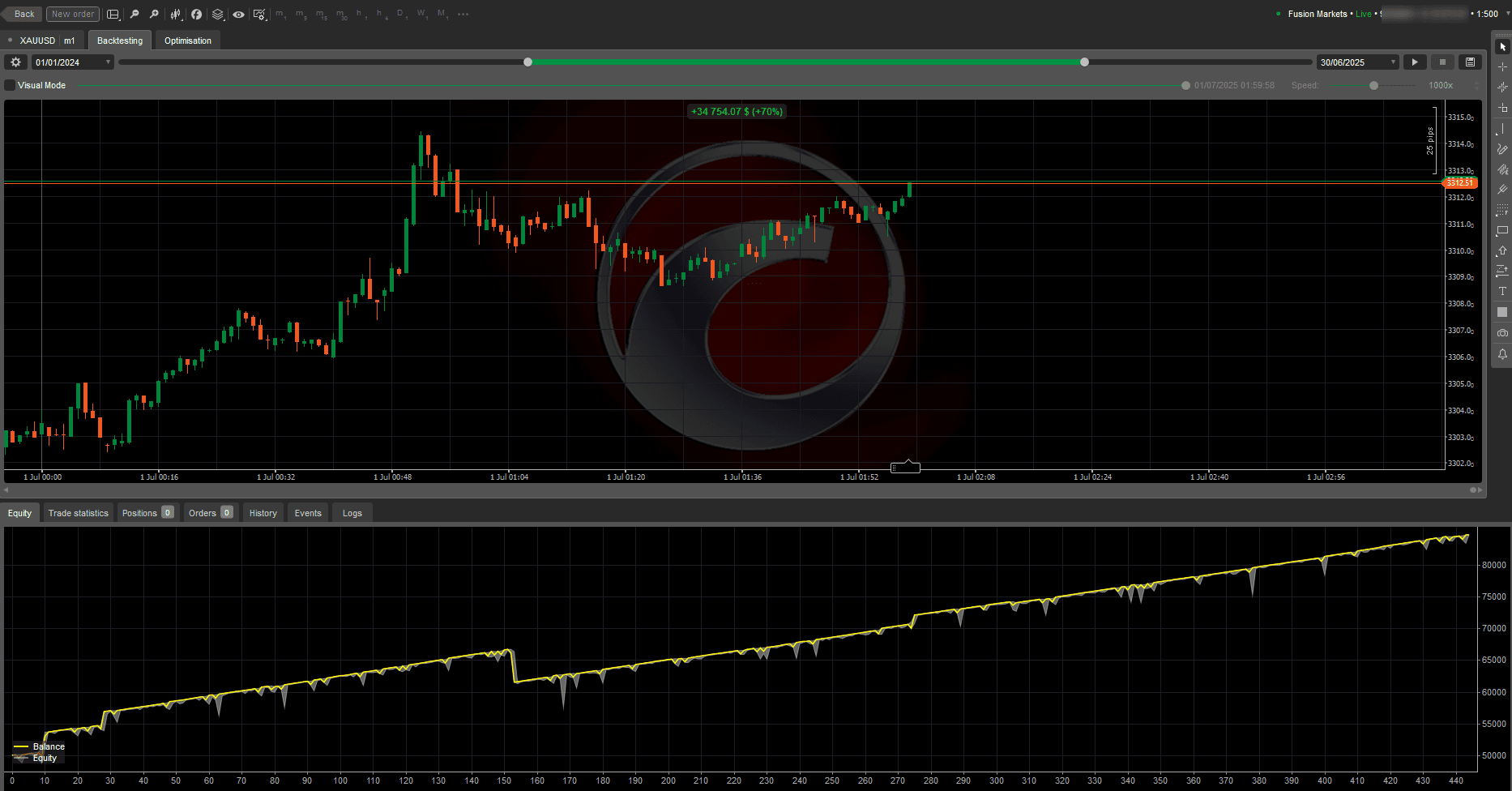
Task: Open the end date dropdown 30/06/2025
Action: (1356, 62)
